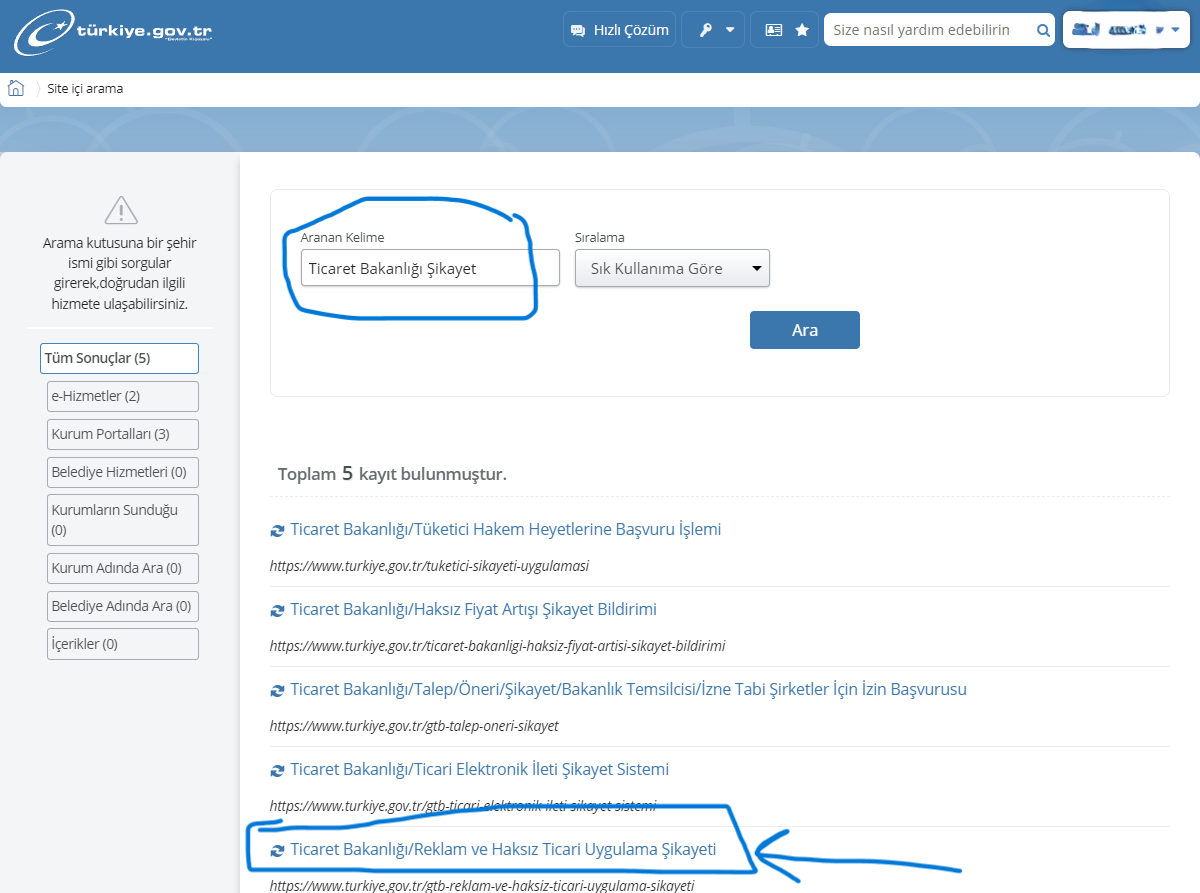Open the key login options icon

[x=705, y=30]
